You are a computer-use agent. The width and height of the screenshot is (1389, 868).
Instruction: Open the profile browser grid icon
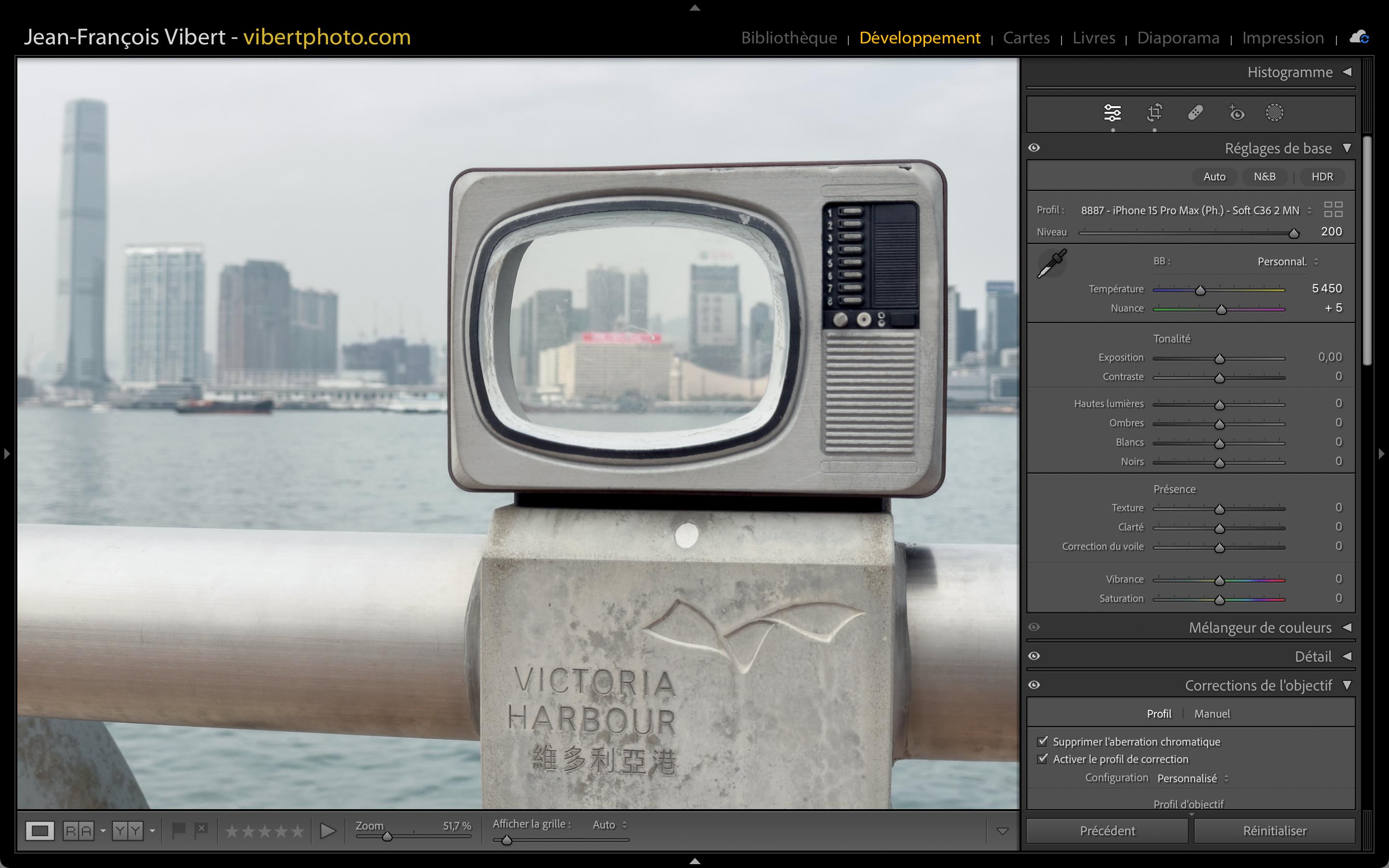pyautogui.click(x=1333, y=210)
